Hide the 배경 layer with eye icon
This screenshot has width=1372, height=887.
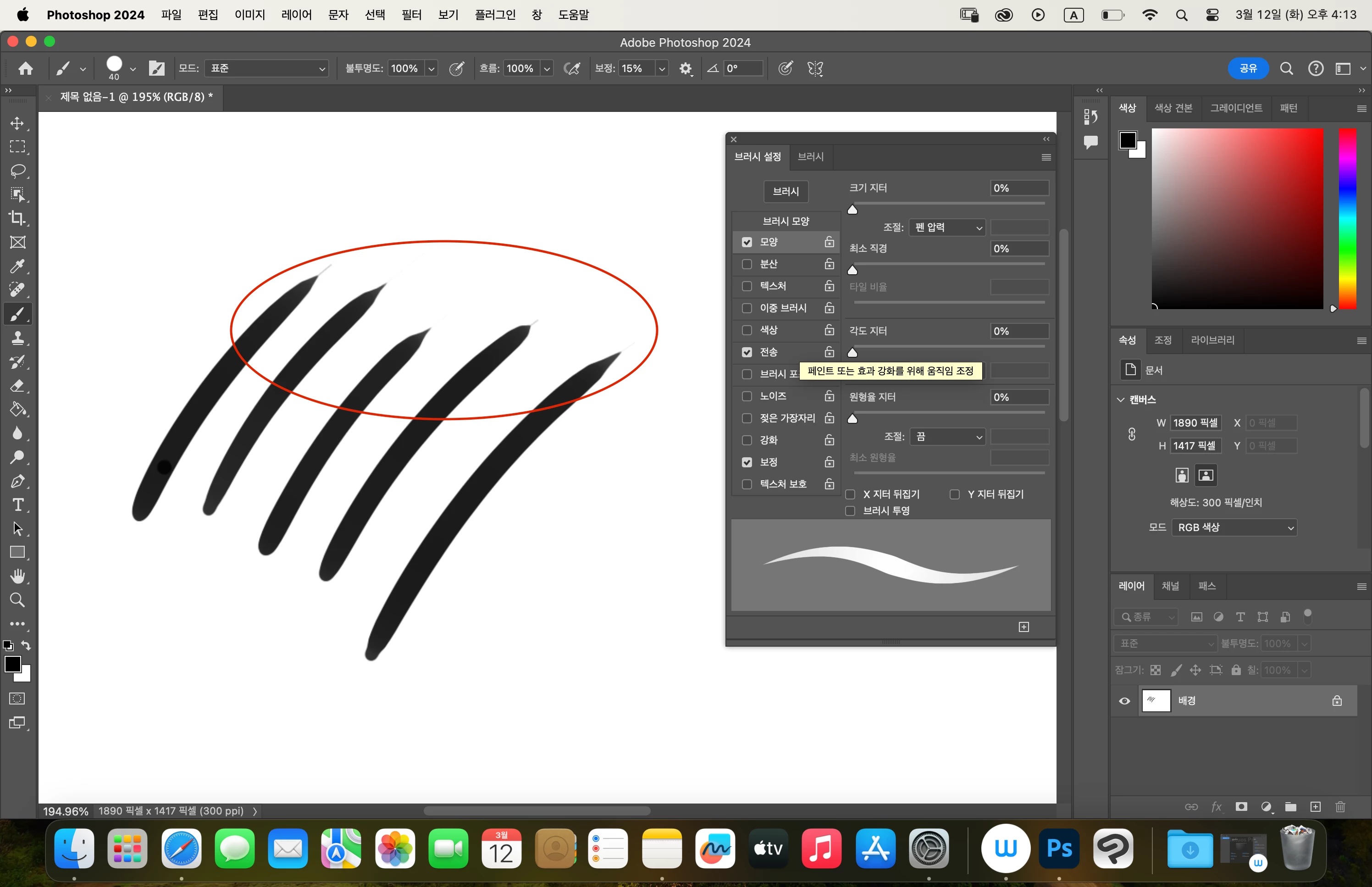(1124, 701)
